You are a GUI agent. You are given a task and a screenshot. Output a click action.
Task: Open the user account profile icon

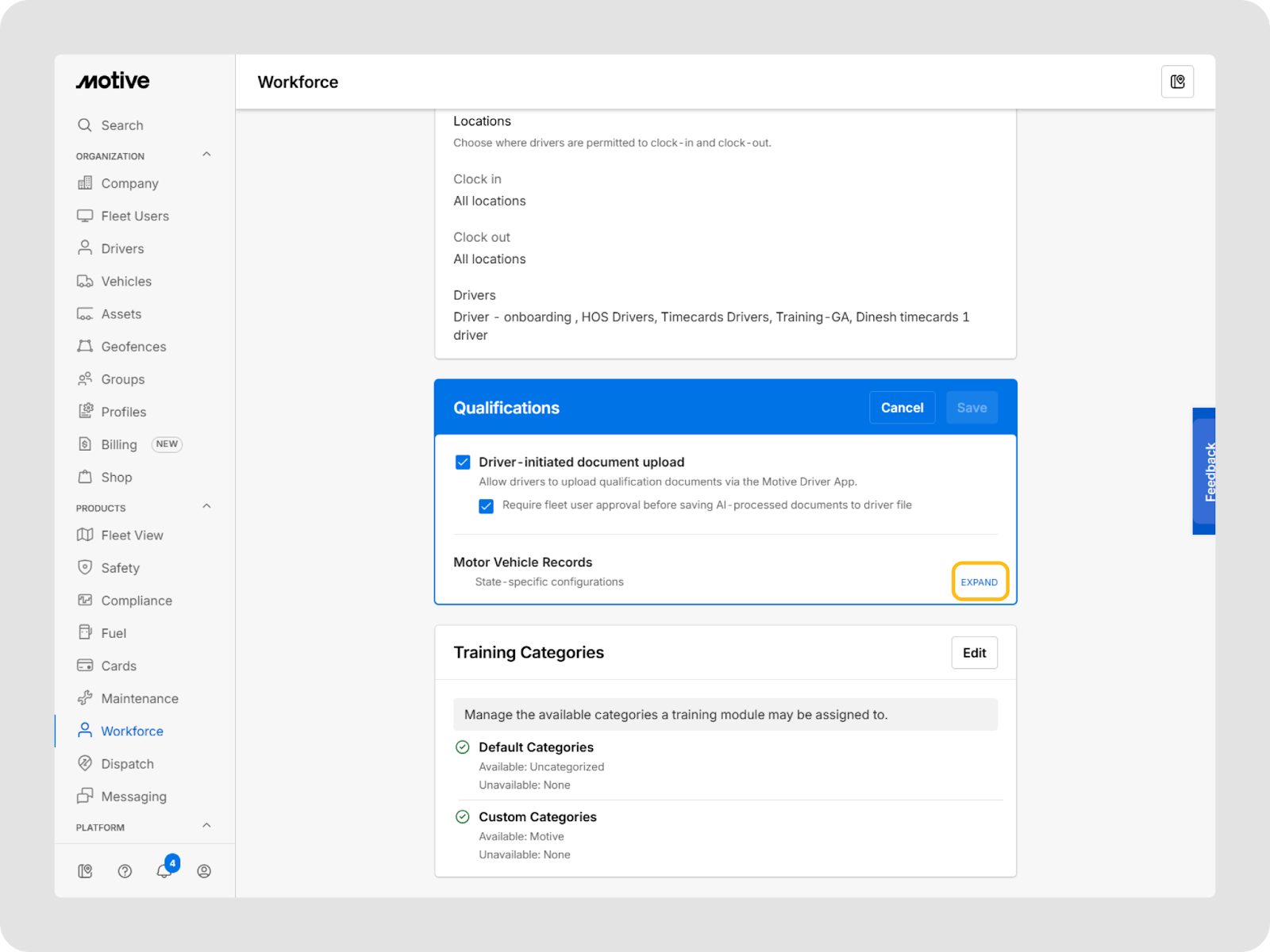click(204, 871)
